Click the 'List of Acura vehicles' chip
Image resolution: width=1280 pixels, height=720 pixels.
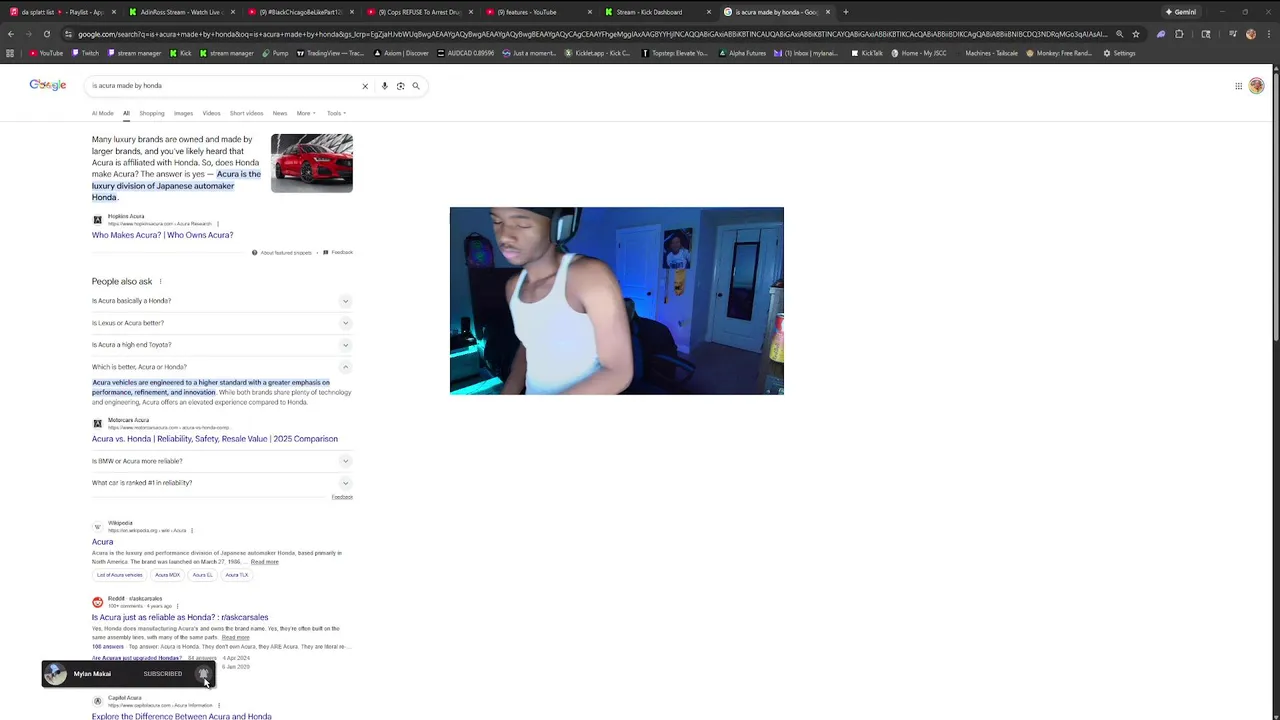coord(120,575)
